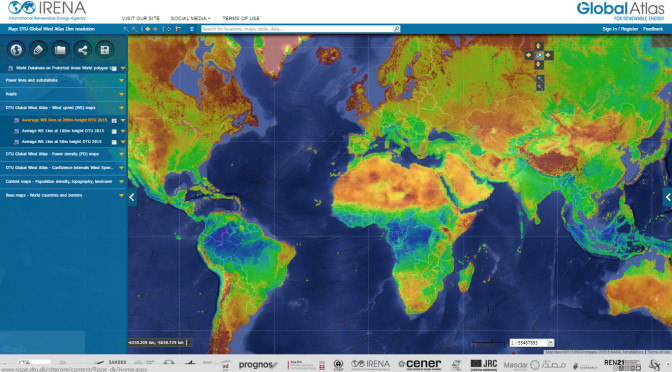Click the globe at the pan control center

pyautogui.click(x=539, y=55)
